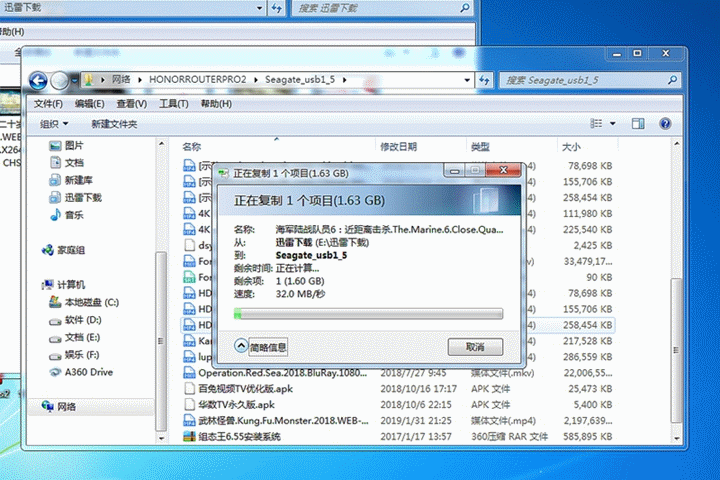Select 计算机 in navigation pane
The width and height of the screenshot is (720, 480).
pyautogui.click(x=63, y=285)
